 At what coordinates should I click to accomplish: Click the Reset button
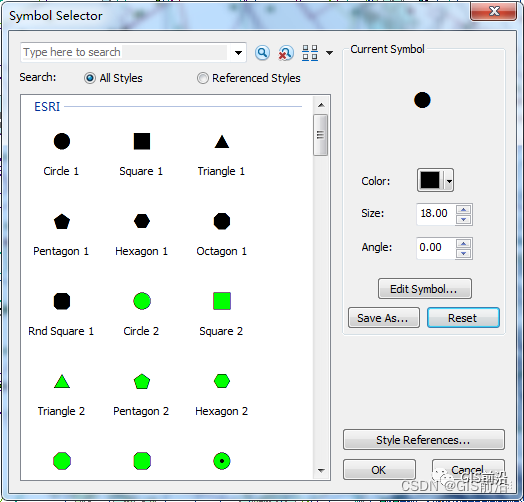click(x=463, y=318)
